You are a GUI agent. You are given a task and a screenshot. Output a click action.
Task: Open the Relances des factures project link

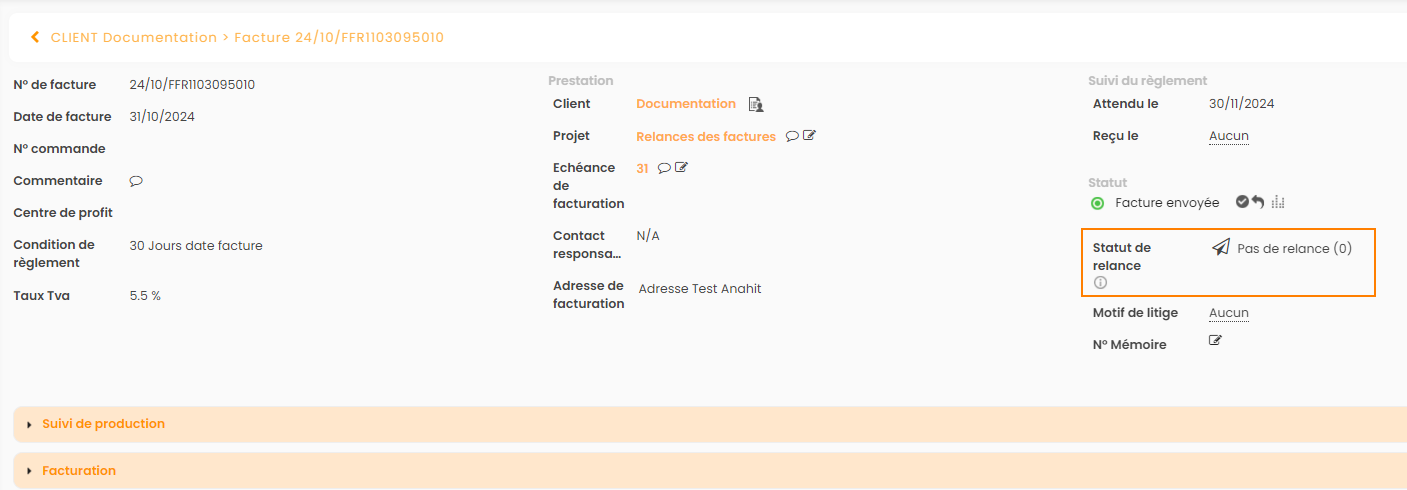pyautogui.click(x=706, y=136)
